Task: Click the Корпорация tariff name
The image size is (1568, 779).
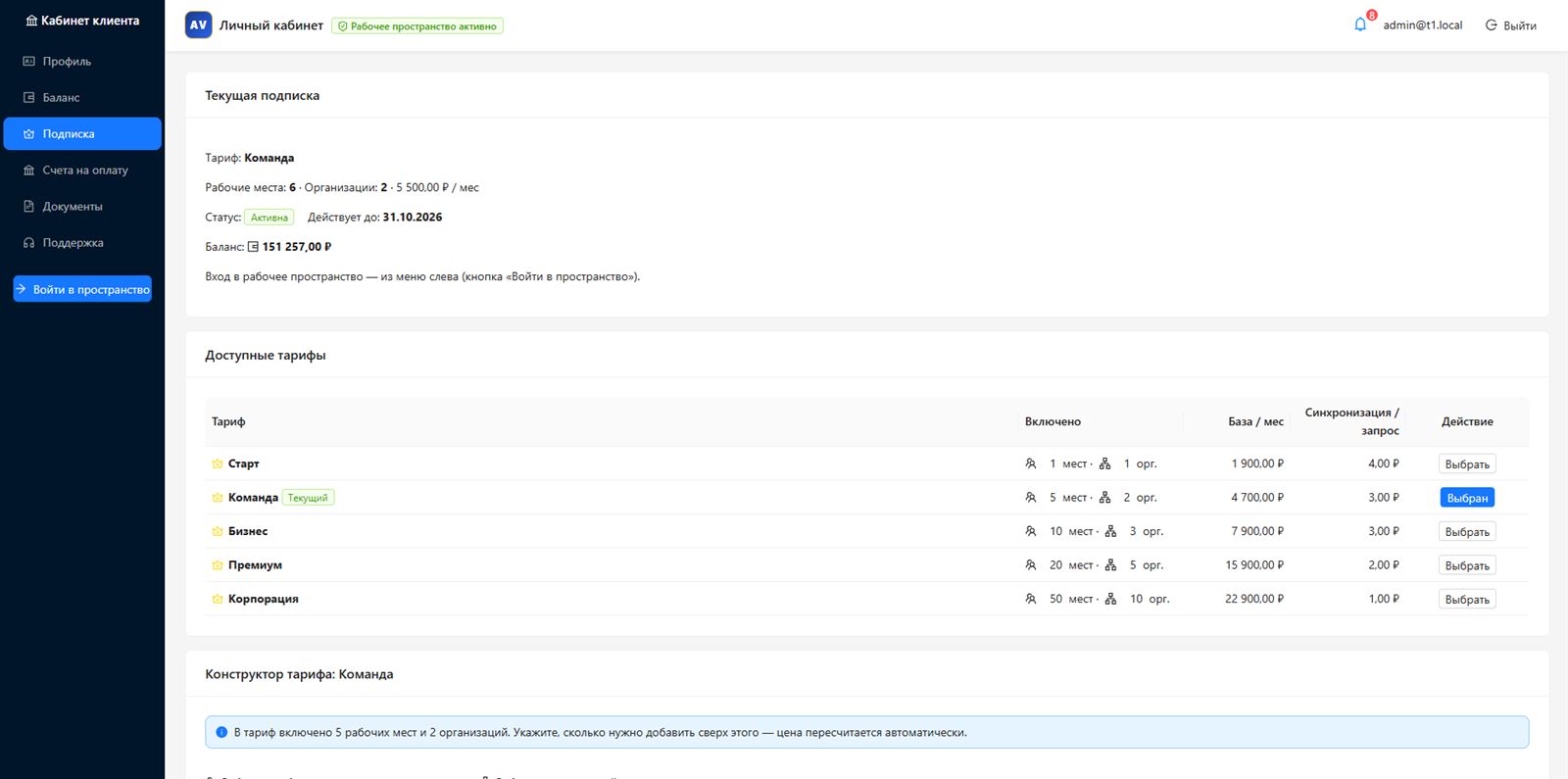Action: (264, 600)
